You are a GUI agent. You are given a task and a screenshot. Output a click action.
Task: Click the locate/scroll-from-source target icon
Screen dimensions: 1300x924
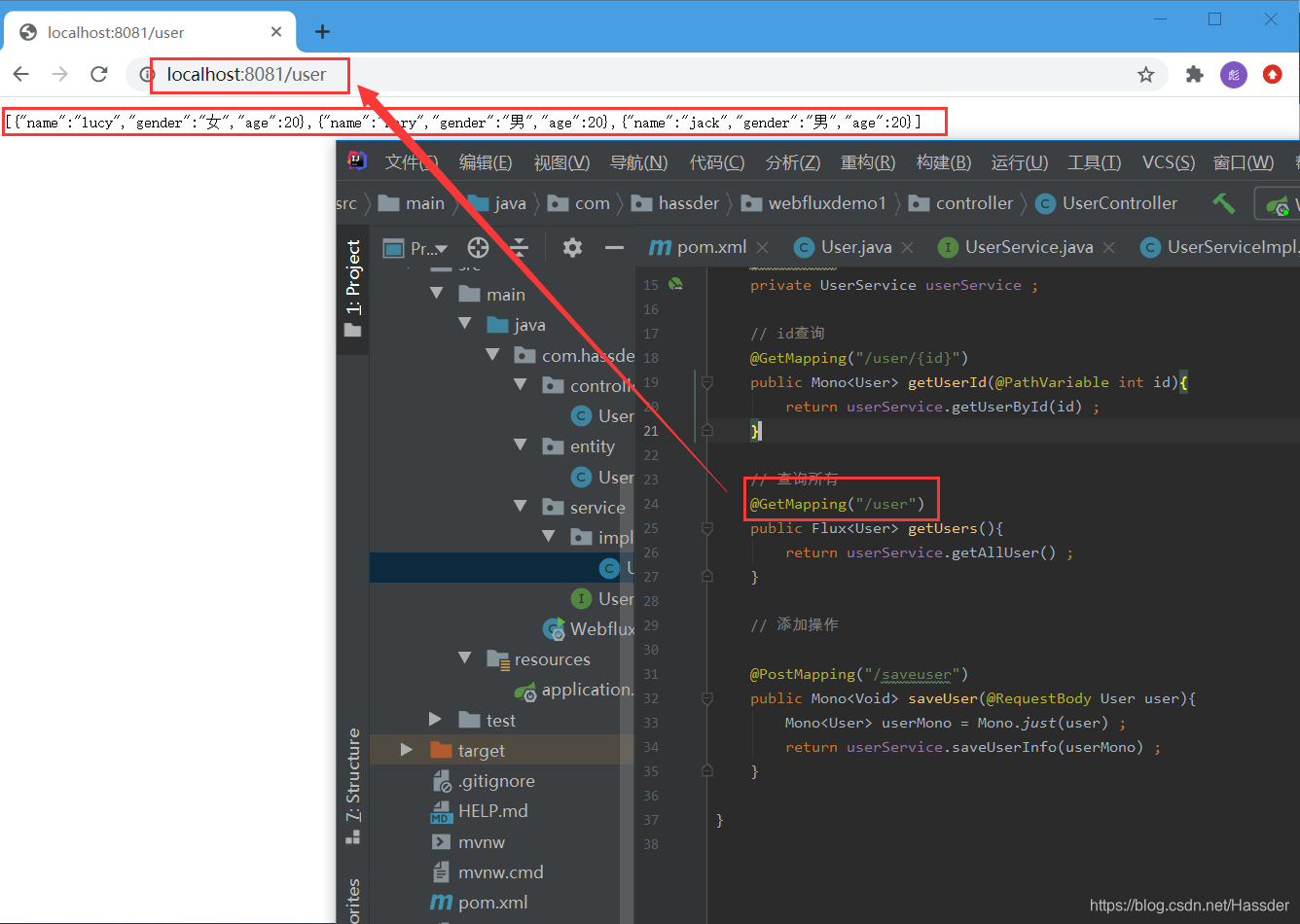[x=478, y=247]
